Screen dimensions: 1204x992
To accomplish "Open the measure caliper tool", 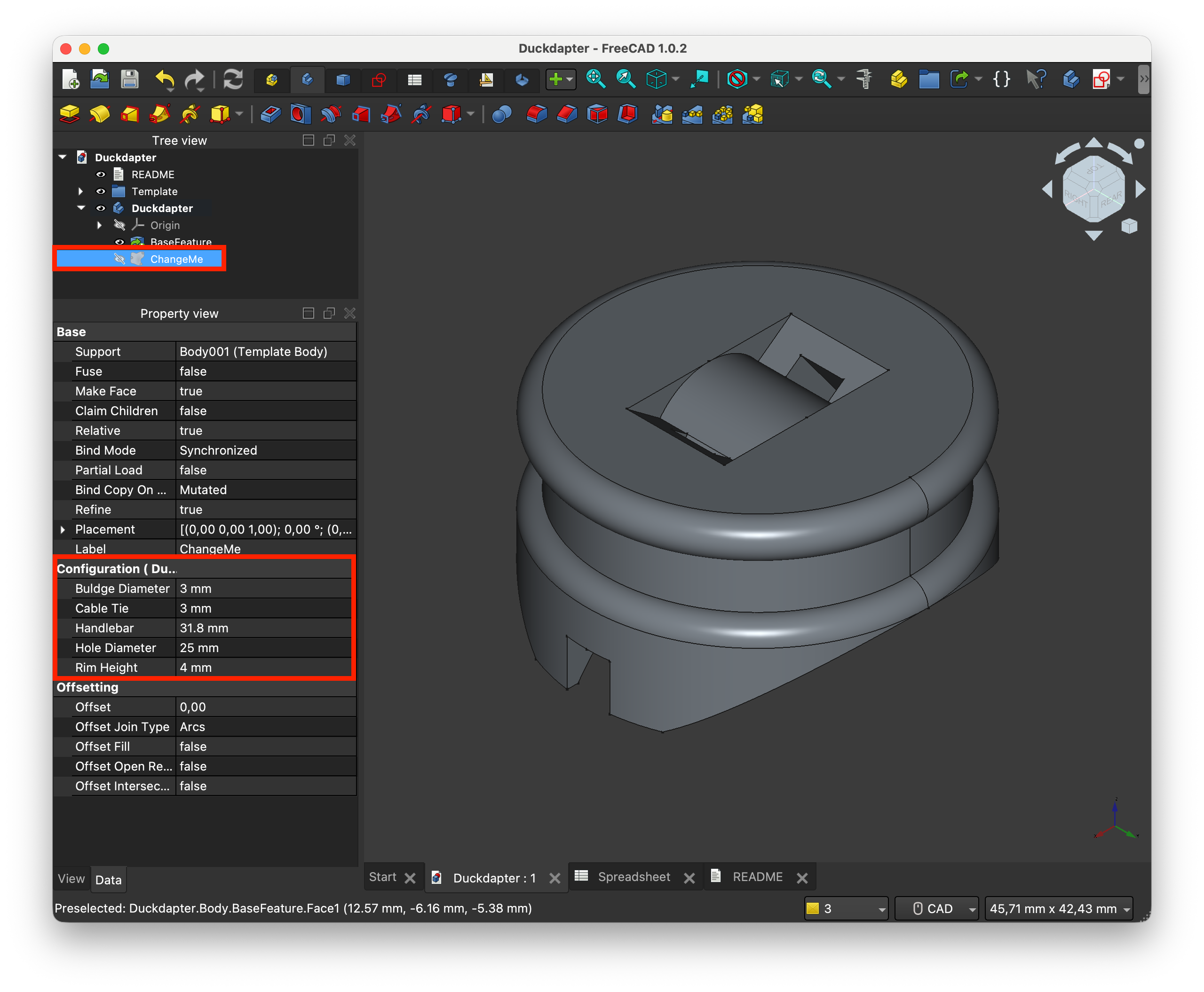I will [864, 79].
